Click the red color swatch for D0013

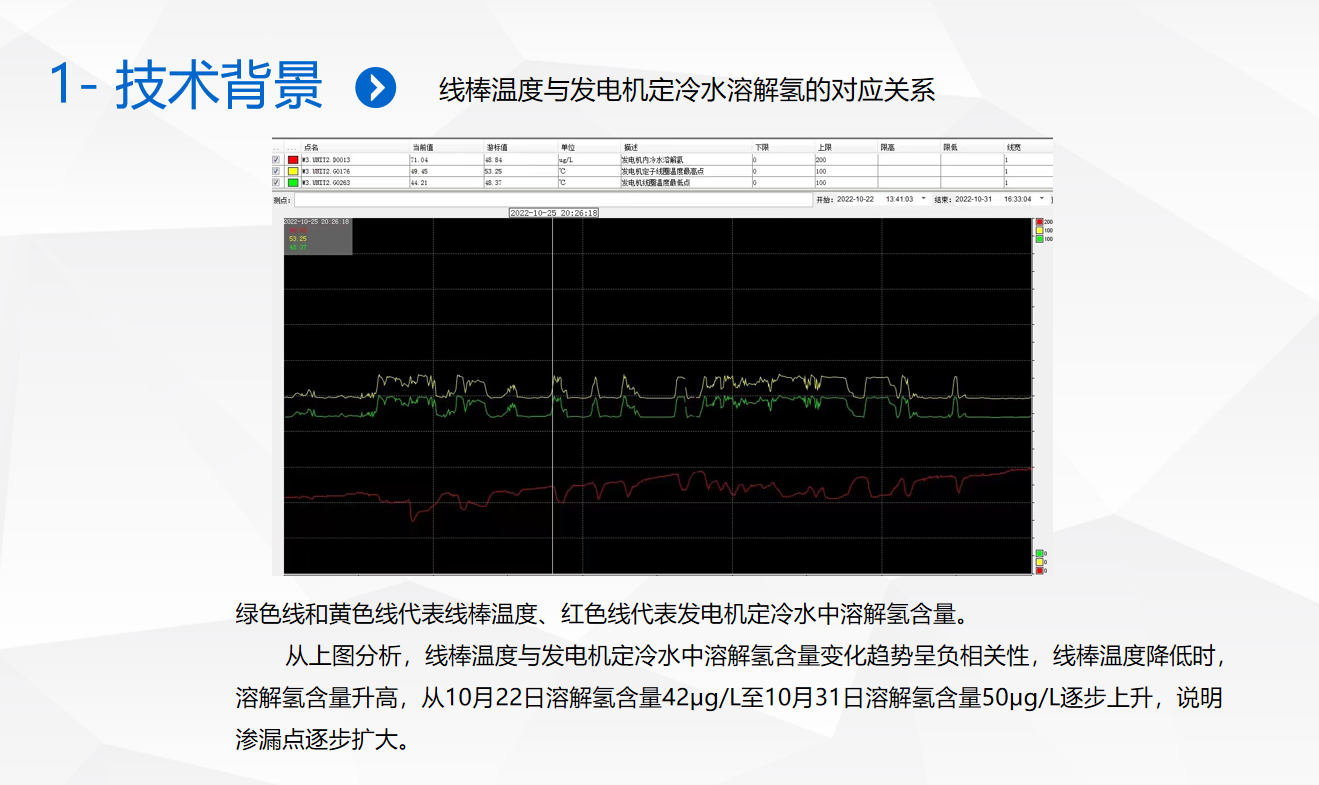pos(293,160)
